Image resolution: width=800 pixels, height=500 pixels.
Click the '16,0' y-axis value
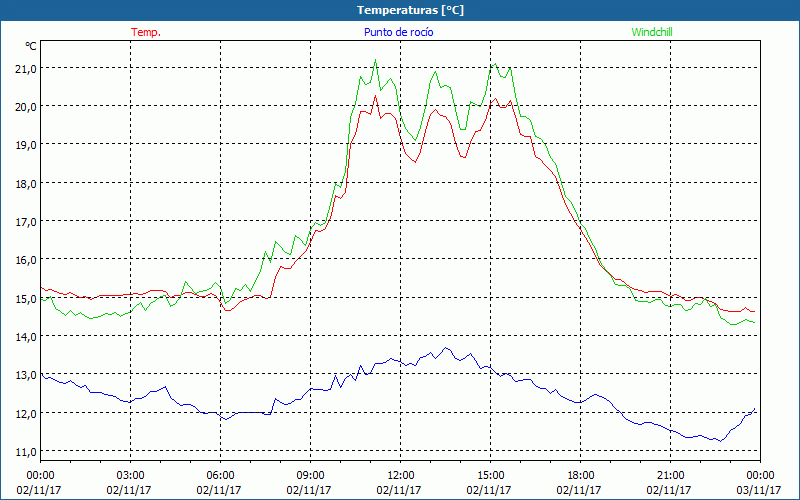coord(25,260)
